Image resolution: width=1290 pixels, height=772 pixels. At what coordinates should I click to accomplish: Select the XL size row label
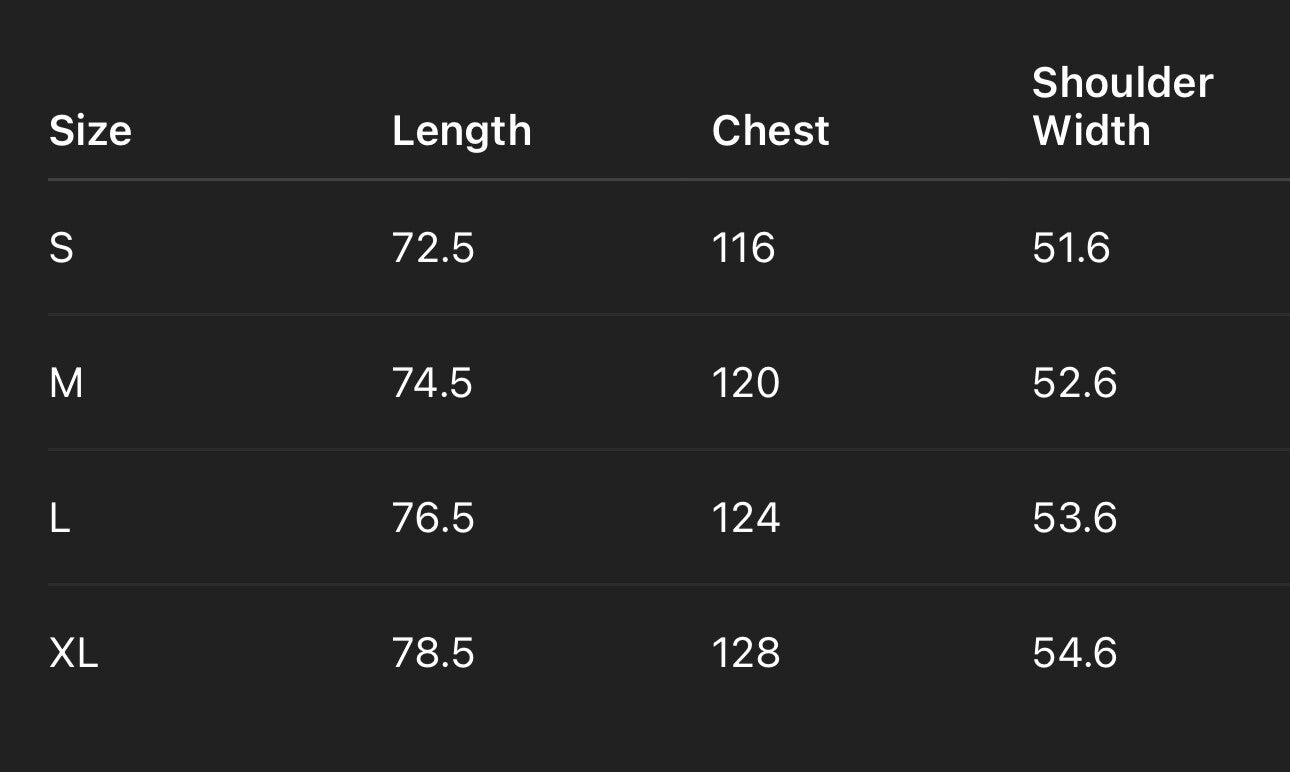coord(74,653)
